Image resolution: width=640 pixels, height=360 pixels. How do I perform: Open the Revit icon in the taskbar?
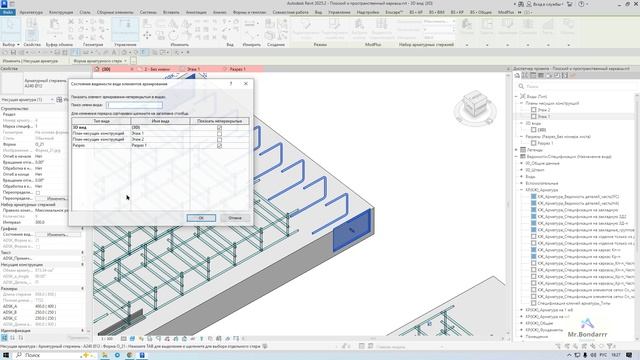[x=142, y=355]
